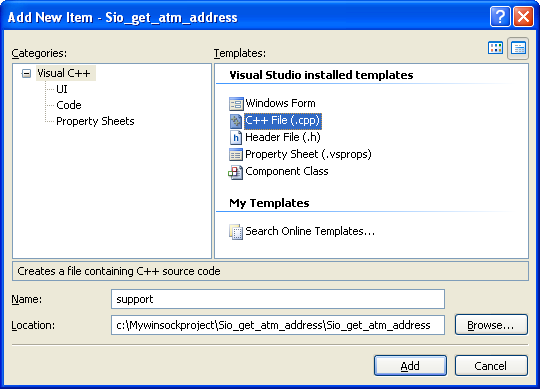
Task: Click the Header File (.h) icon
Action: (x=236, y=138)
